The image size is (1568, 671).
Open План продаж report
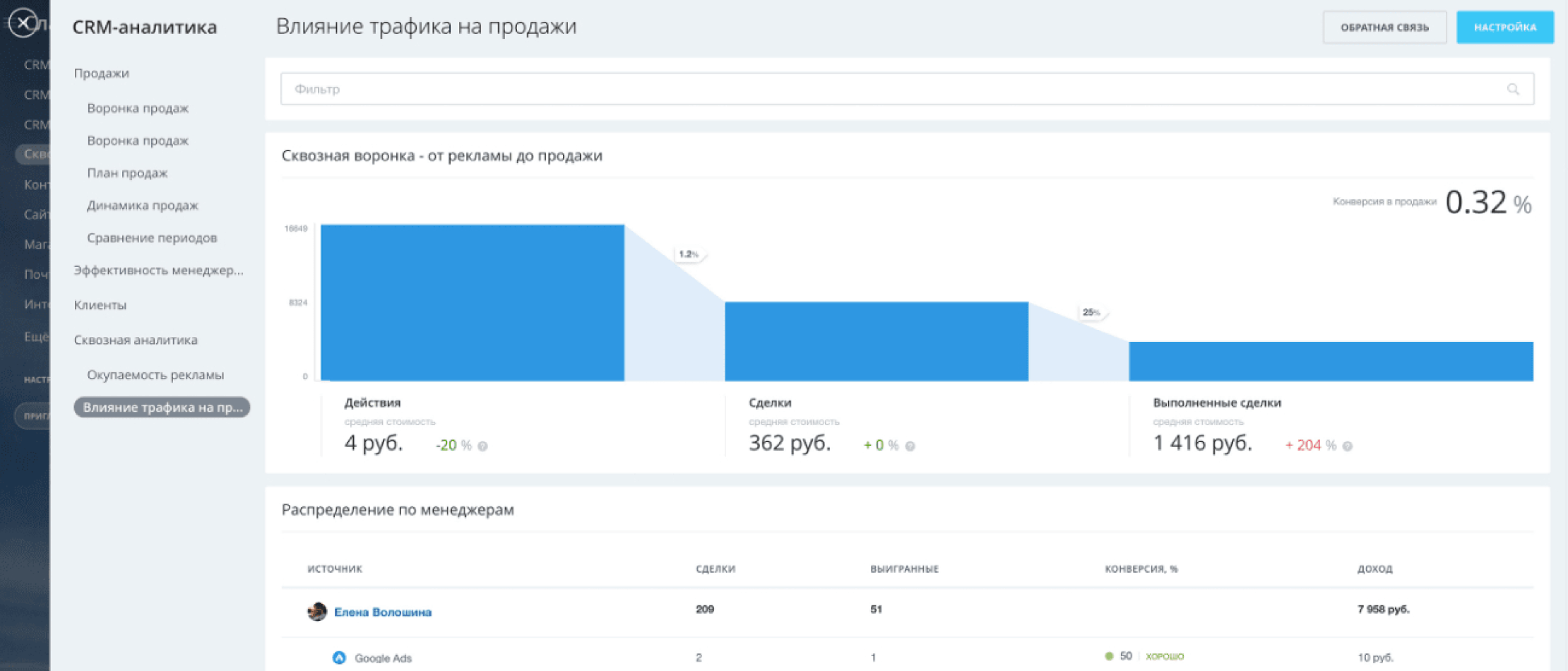[x=127, y=173]
